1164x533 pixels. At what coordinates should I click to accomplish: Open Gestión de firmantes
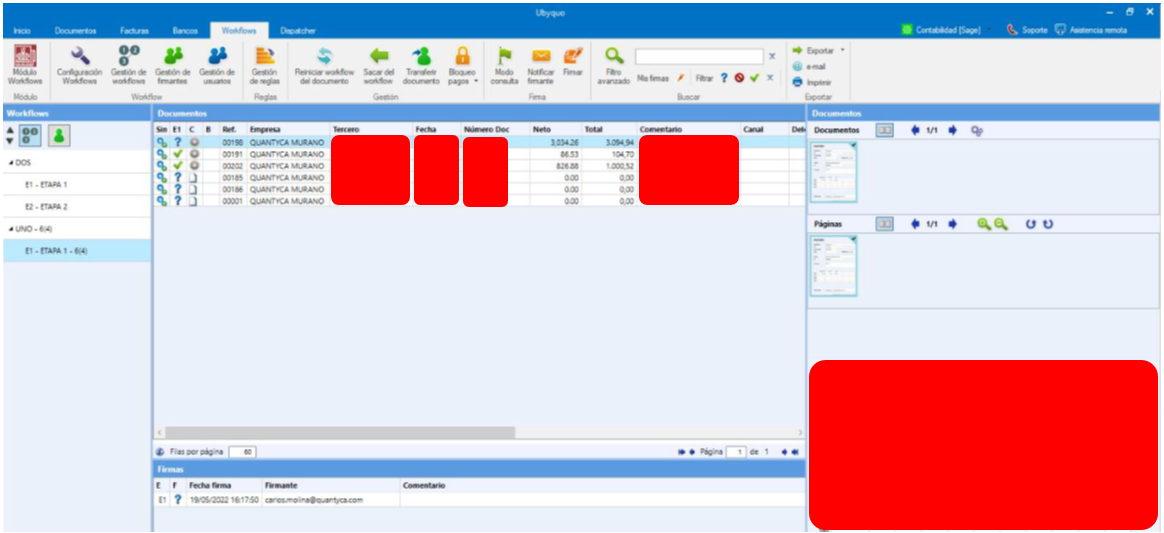(173, 65)
